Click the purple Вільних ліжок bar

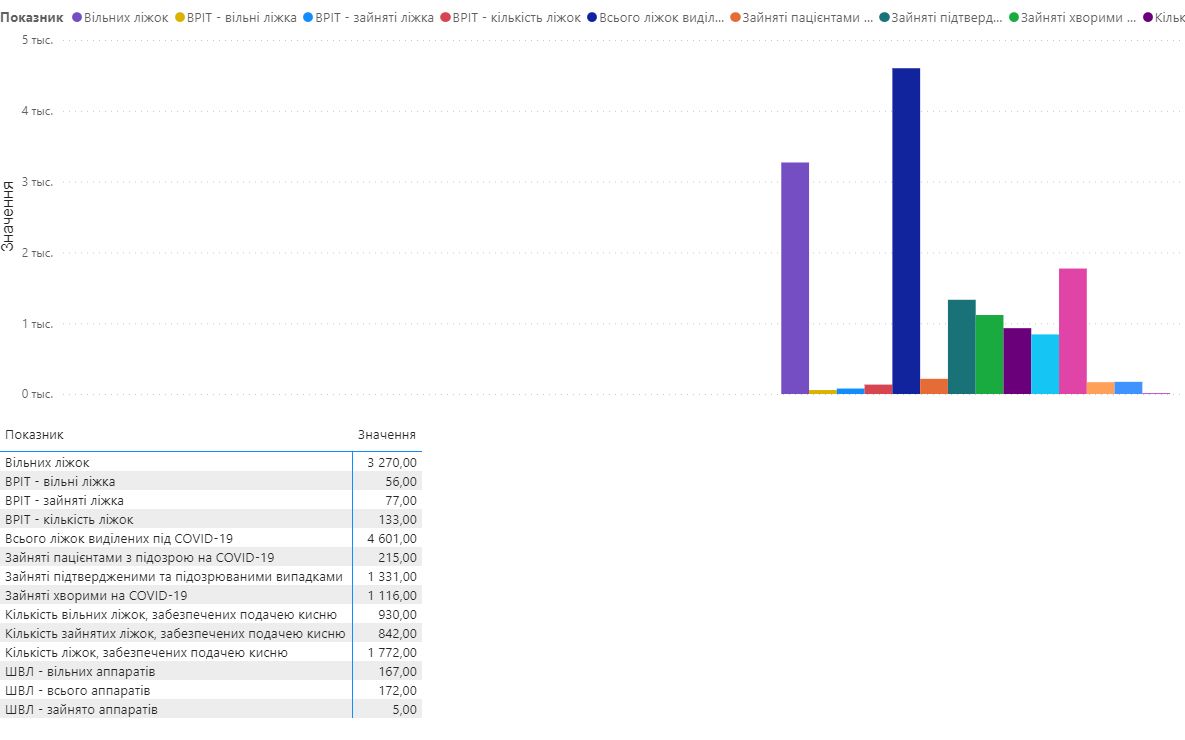pyautogui.click(x=794, y=278)
